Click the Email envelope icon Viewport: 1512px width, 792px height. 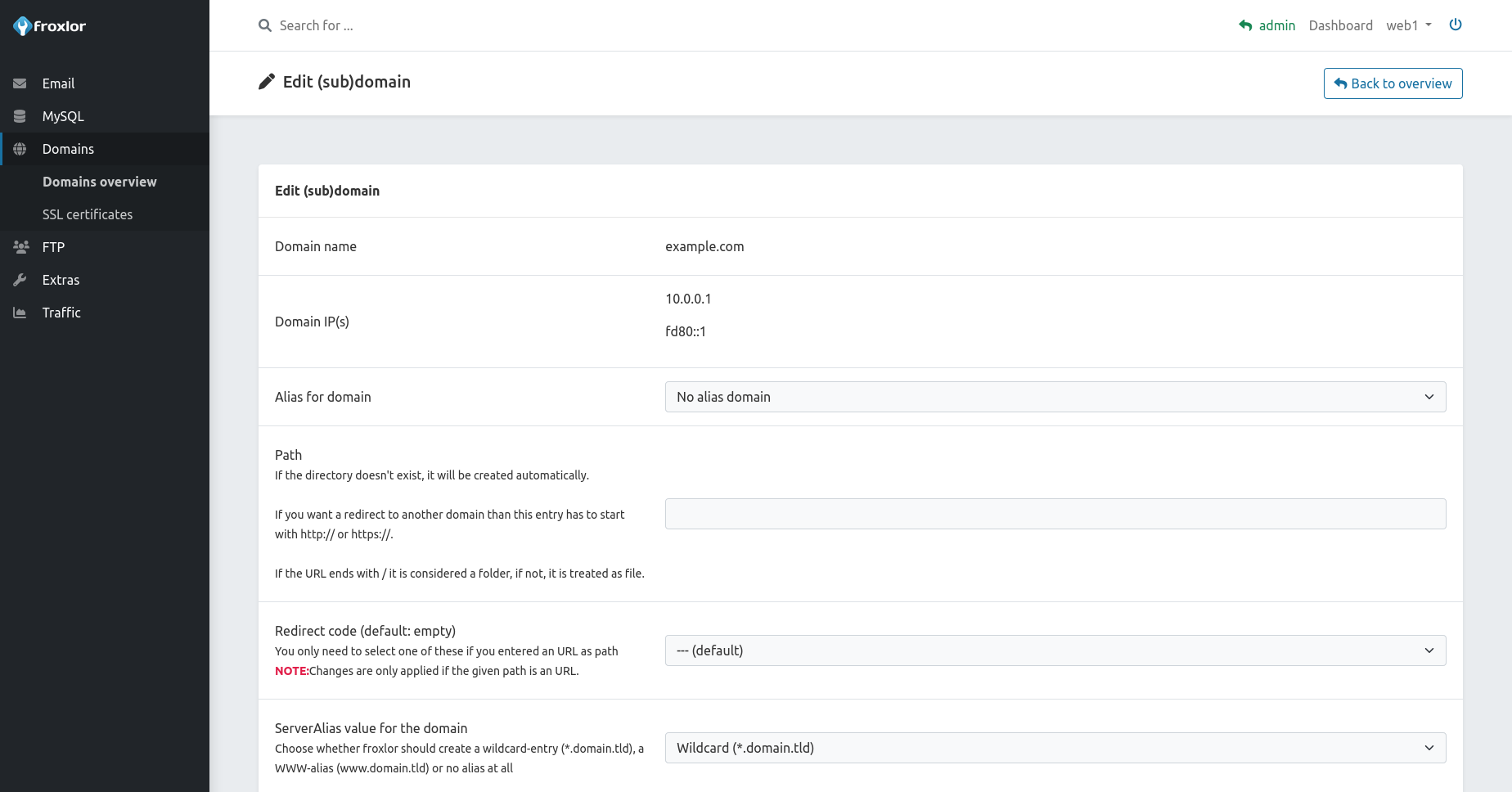[x=20, y=83]
